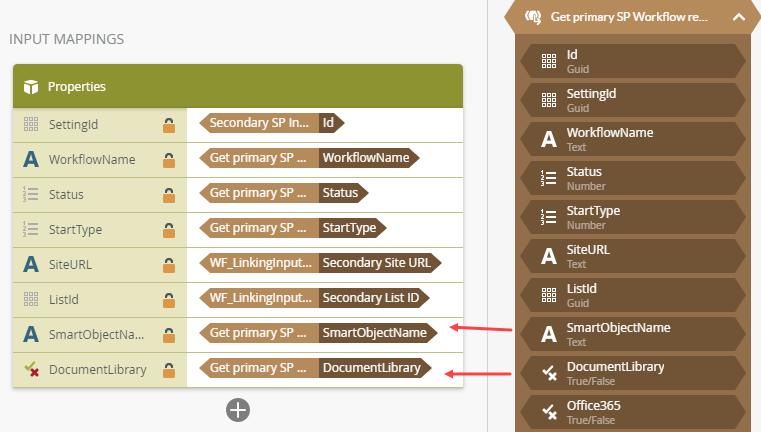Toggle the lock on the SiteURL row
The image size is (761, 432).
point(169,264)
